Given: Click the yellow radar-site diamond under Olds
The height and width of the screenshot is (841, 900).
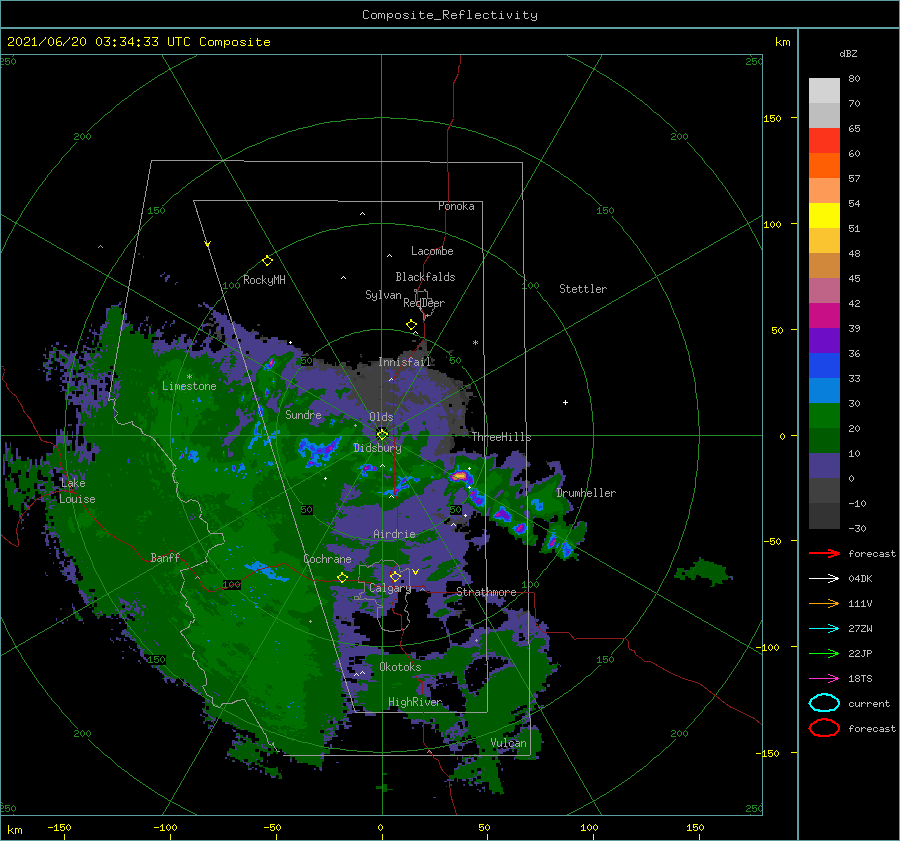Looking at the screenshot, I should click(x=382, y=435).
